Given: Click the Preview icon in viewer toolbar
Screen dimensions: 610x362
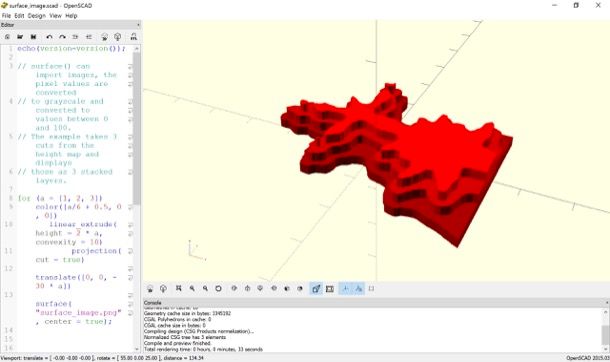Looking at the screenshot, I should [150, 289].
